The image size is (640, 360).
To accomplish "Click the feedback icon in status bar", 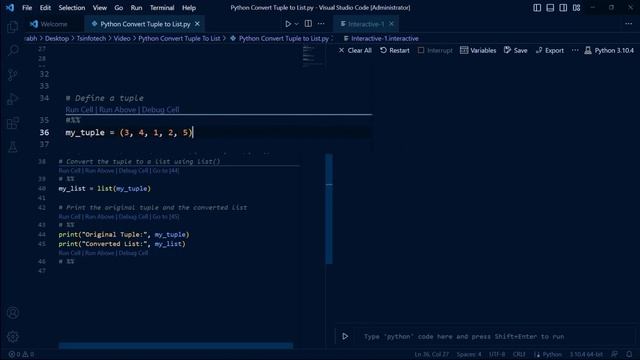I will (x=614, y=354).
